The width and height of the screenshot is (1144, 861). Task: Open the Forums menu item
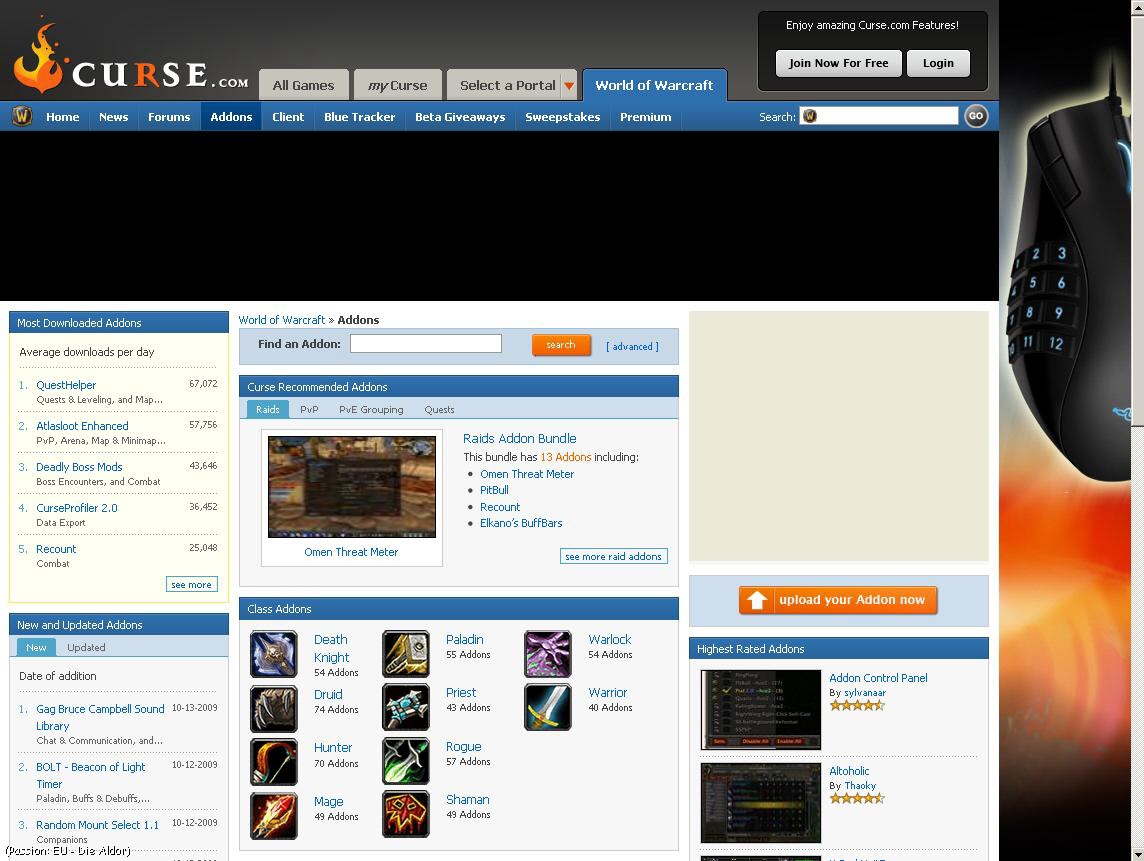(x=169, y=117)
